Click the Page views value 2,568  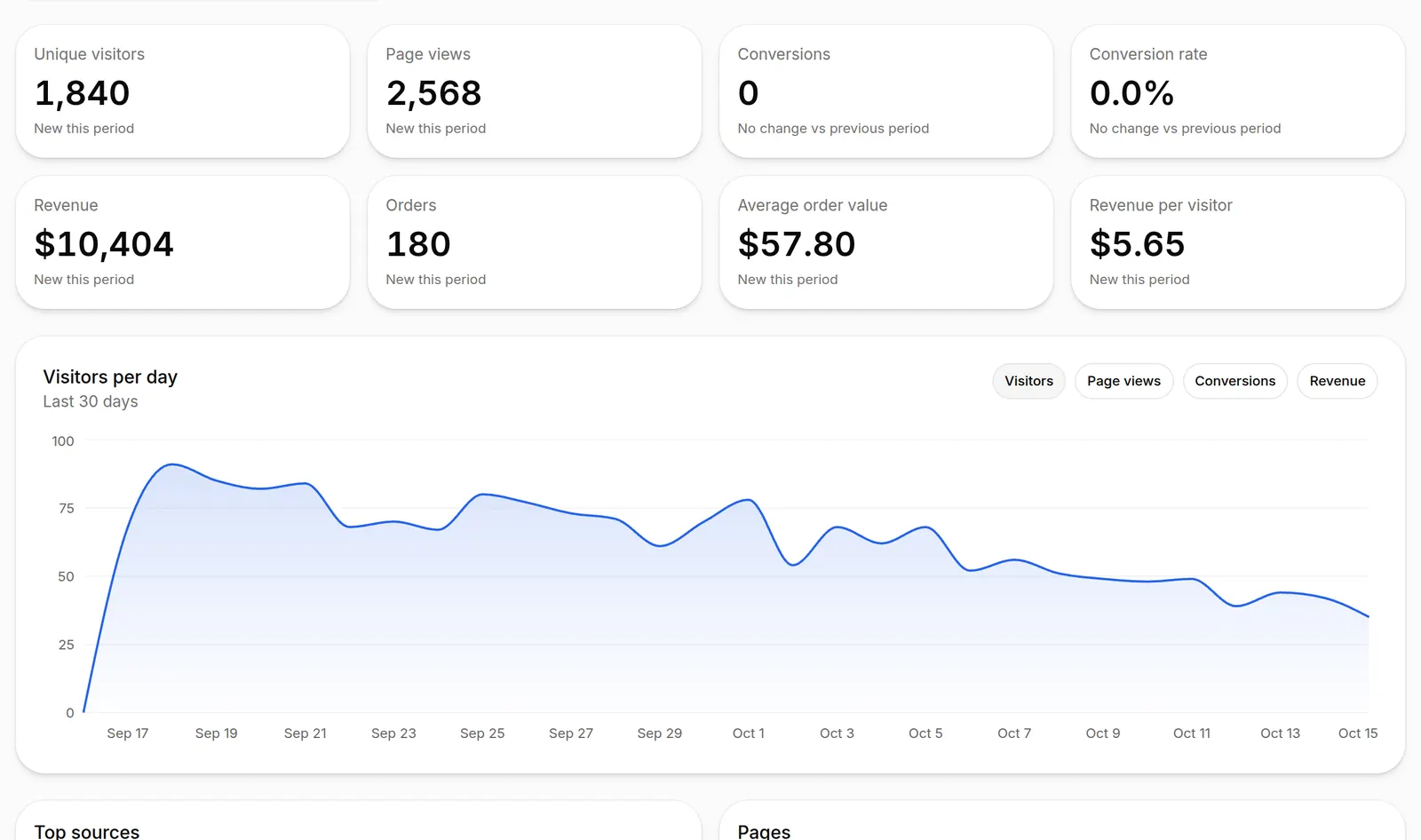[x=433, y=93]
